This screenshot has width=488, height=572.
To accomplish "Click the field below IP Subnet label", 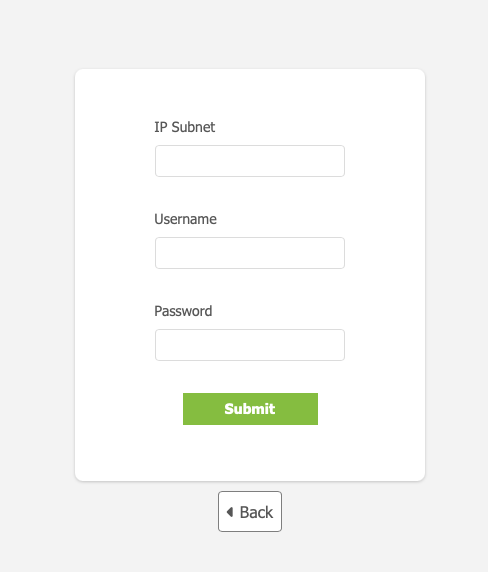I will coord(250,161).
